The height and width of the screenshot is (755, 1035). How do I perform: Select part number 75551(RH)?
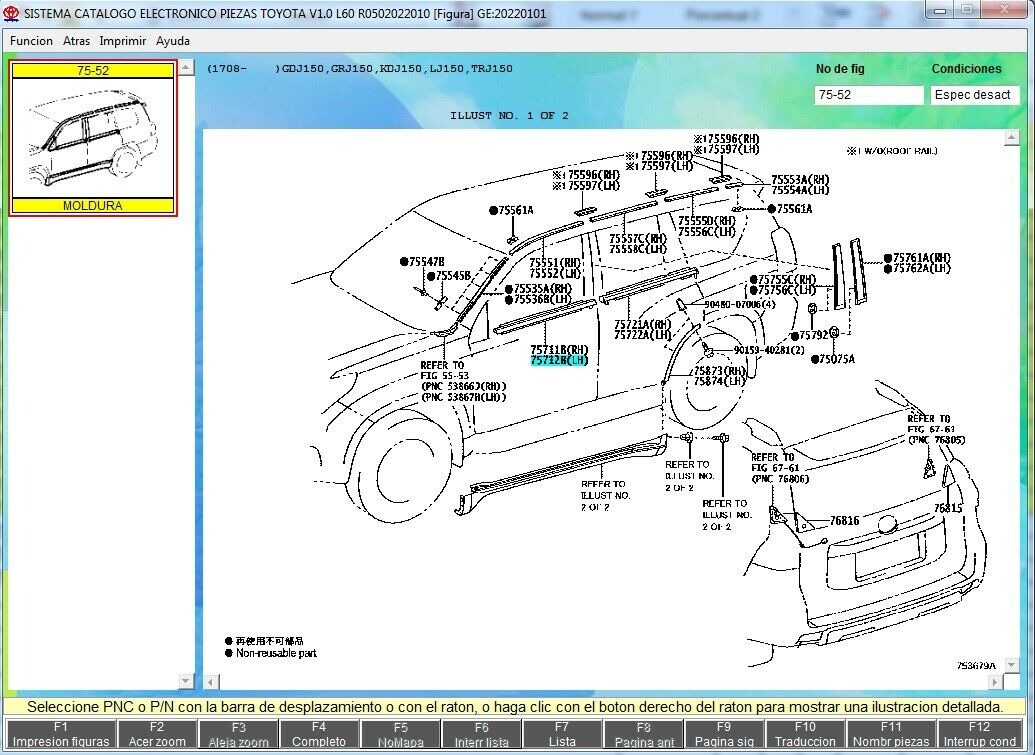coord(554,263)
